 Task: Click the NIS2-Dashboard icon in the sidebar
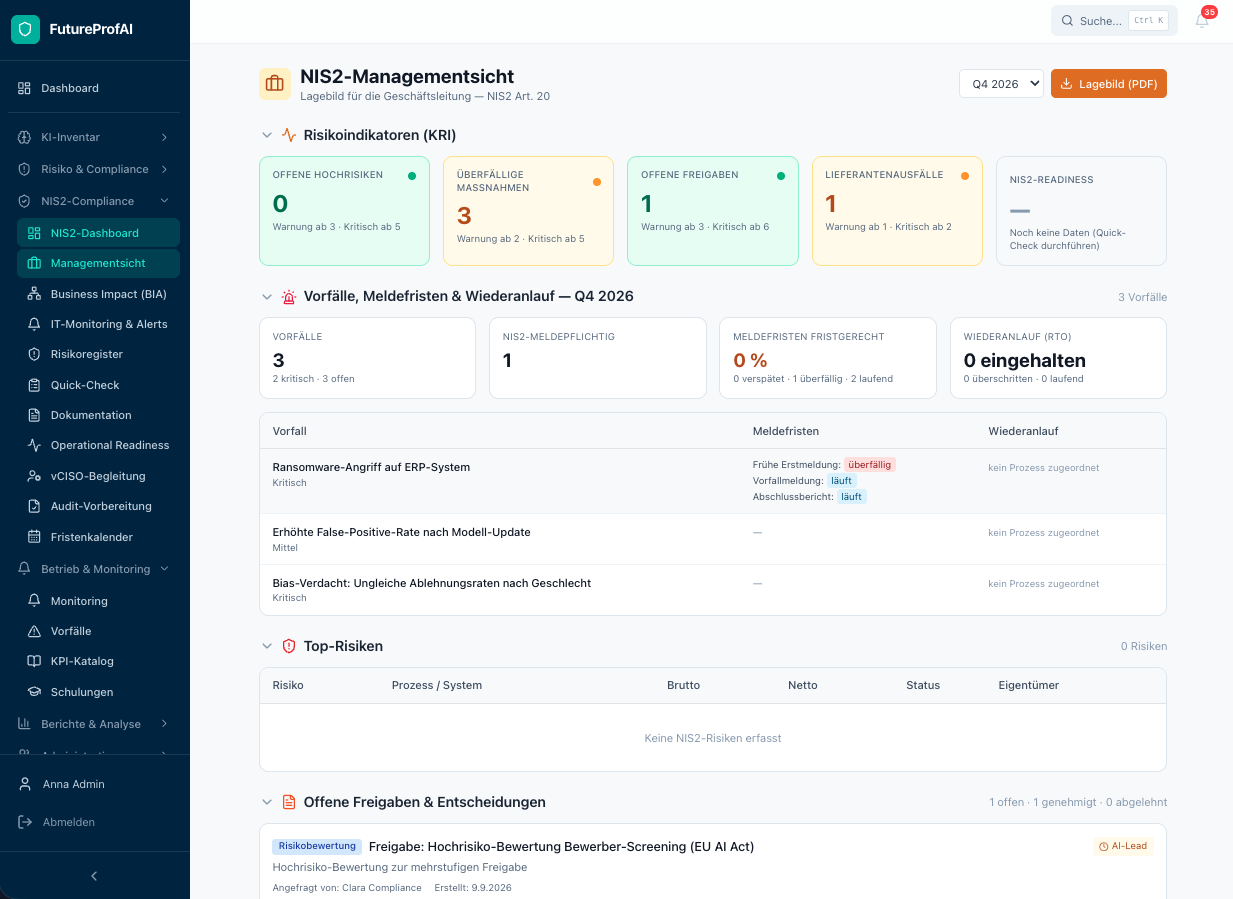[34, 233]
